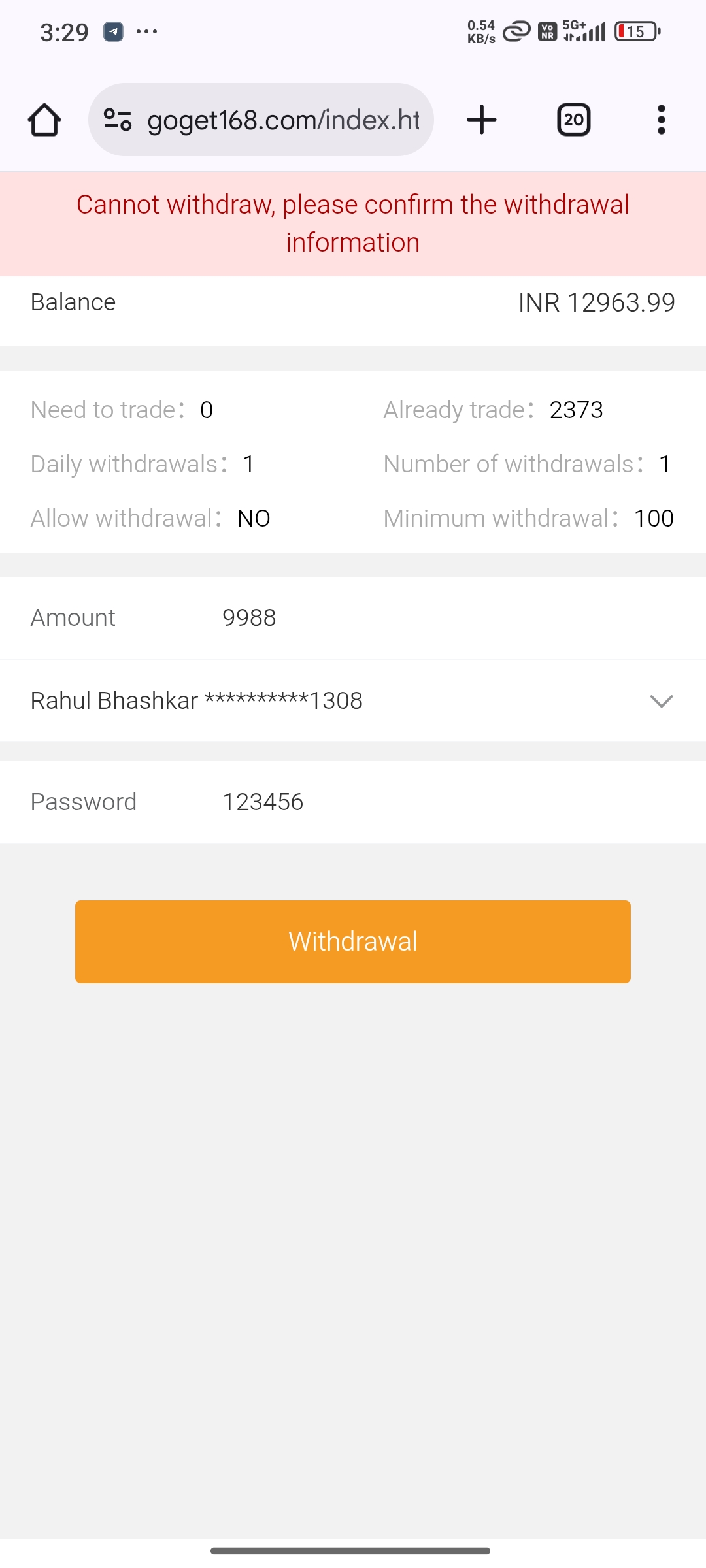Tap the INR 12963.99 balance value
The width and height of the screenshot is (706, 1568).
(x=596, y=302)
